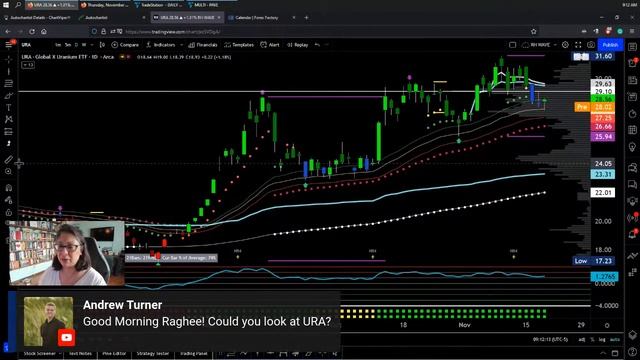Open the chart patterns tool
The width and height of the screenshot is (640, 360).
(9, 119)
